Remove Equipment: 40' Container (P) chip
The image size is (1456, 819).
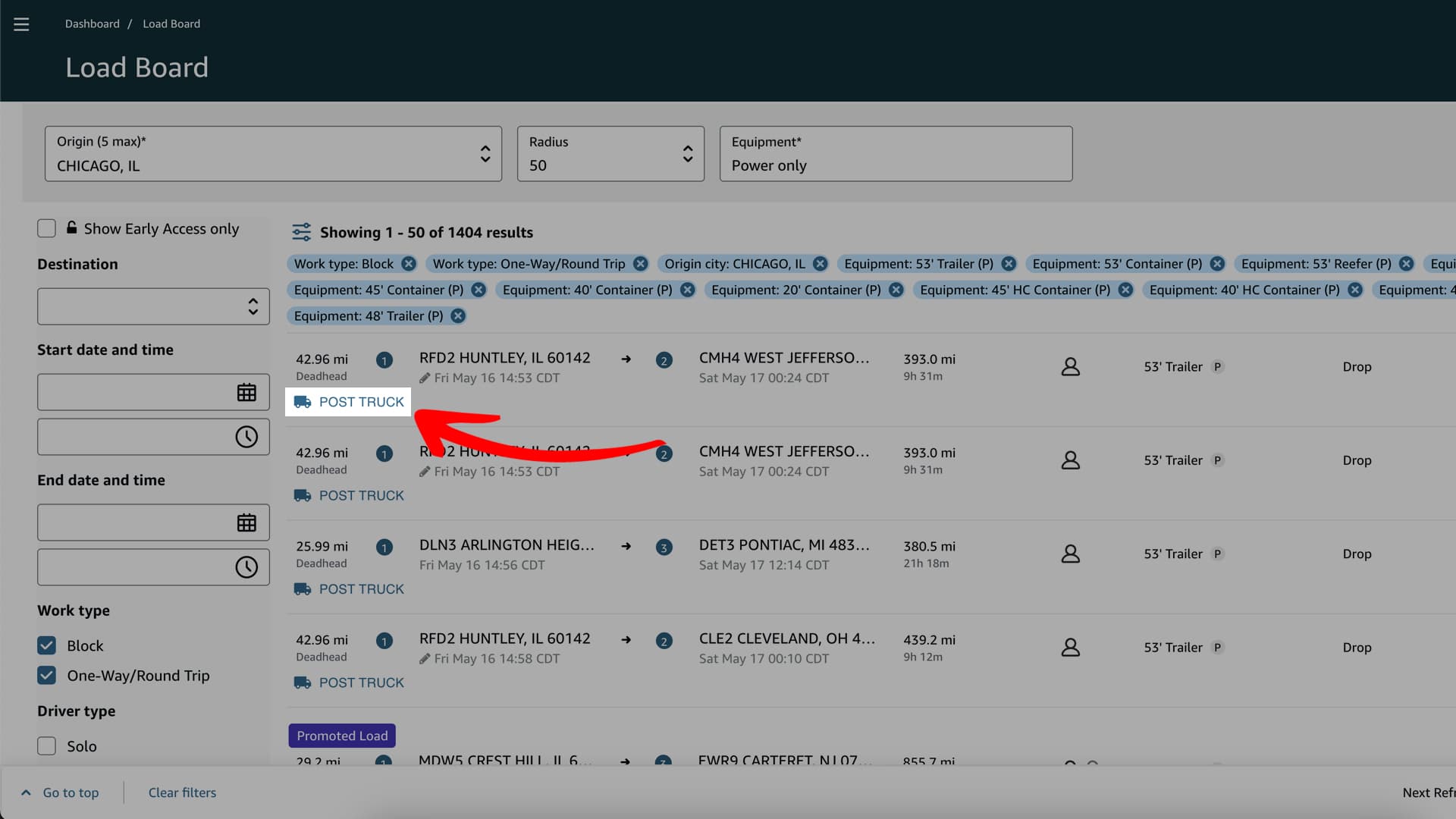[688, 290]
